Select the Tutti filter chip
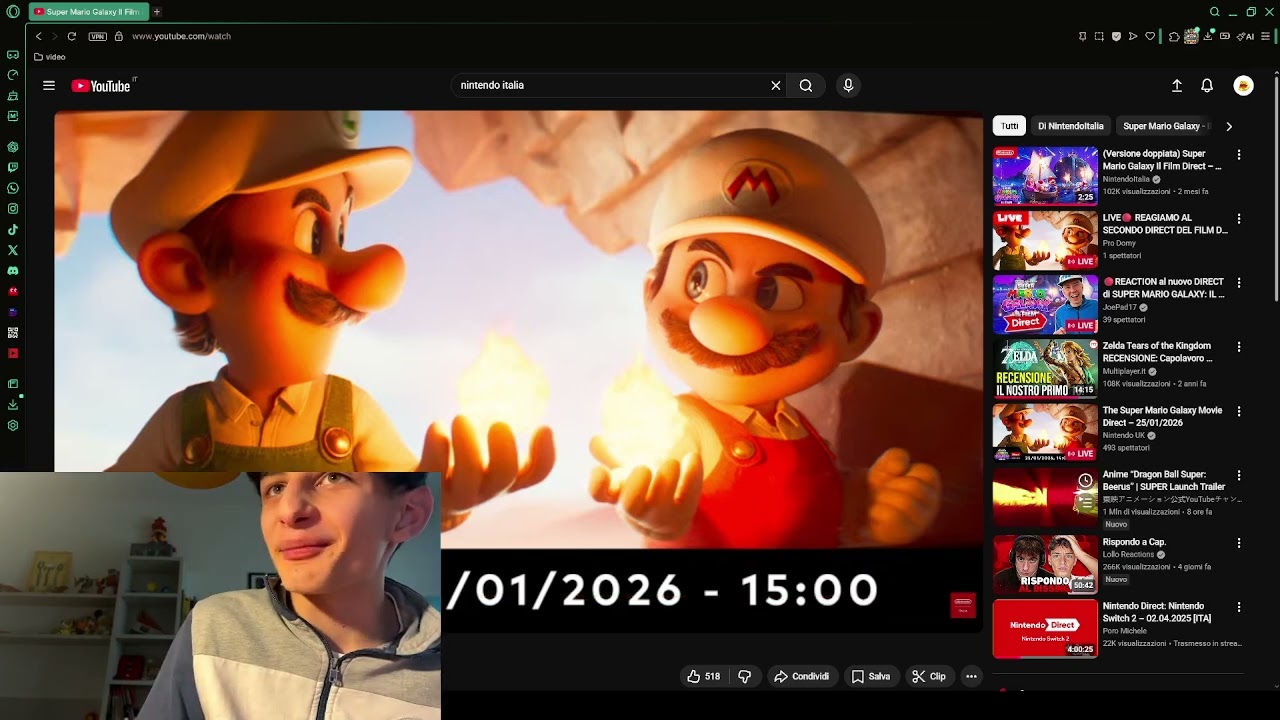Image resolution: width=1280 pixels, height=720 pixels. click(1010, 126)
